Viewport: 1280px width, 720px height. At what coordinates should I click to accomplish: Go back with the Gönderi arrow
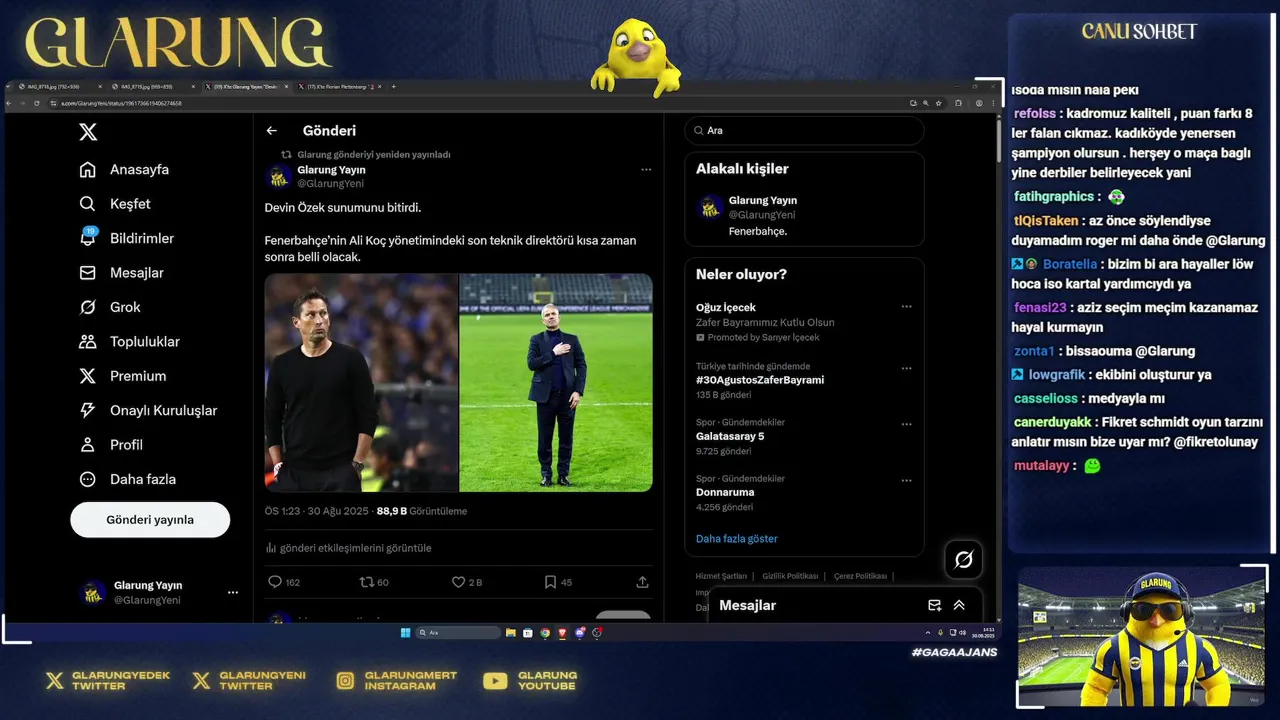tap(271, 131)
